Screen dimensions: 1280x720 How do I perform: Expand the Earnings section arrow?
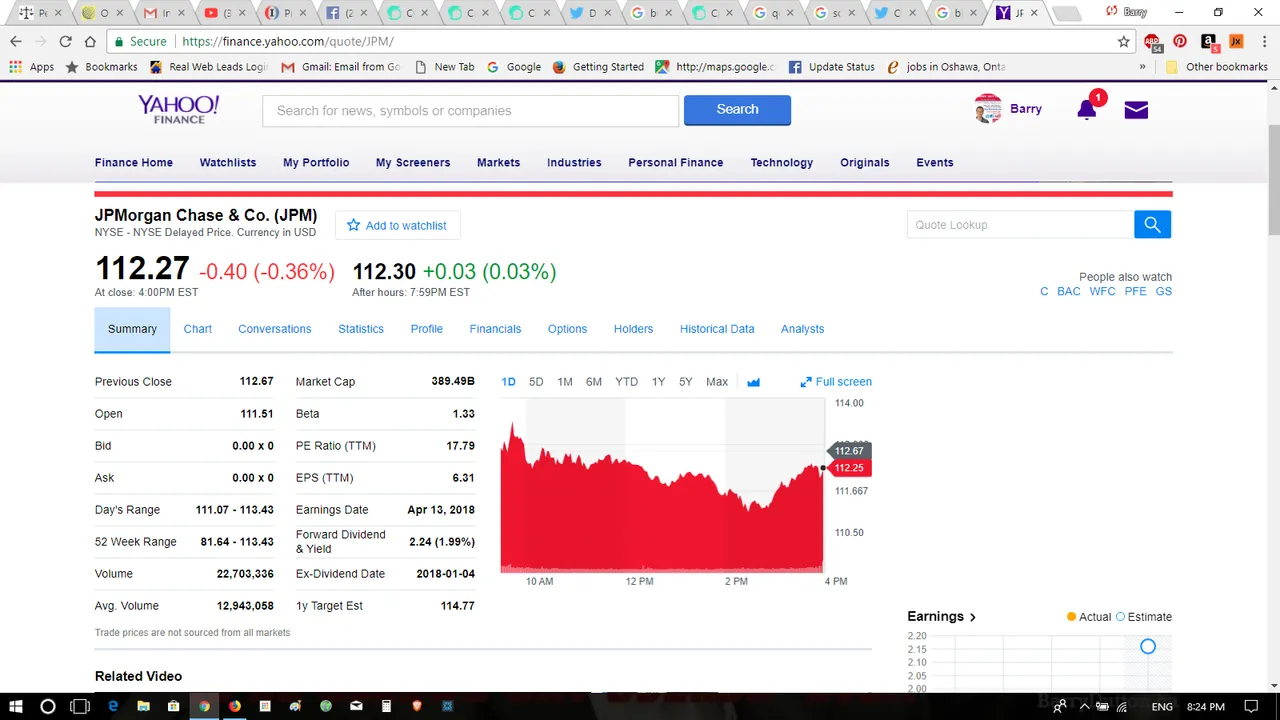coord(972,617)
